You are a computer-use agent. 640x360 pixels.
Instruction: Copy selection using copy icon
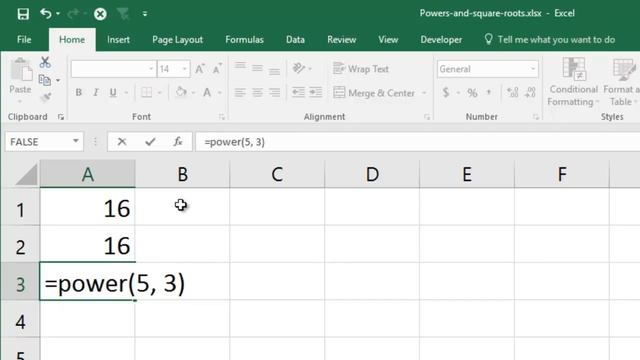44,80
